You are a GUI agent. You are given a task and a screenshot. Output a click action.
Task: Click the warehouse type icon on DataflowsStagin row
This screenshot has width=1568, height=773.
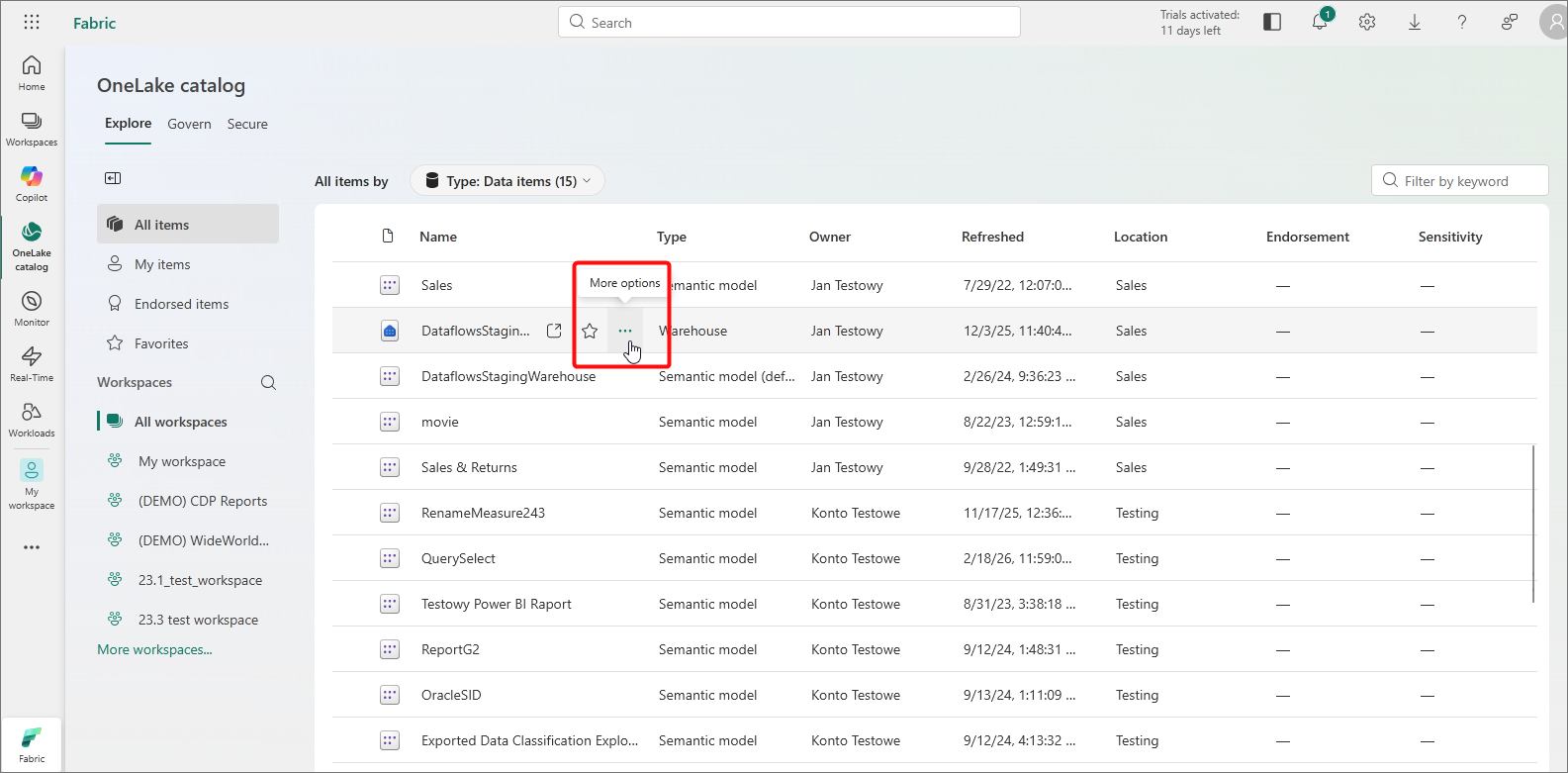coord(390,331)
